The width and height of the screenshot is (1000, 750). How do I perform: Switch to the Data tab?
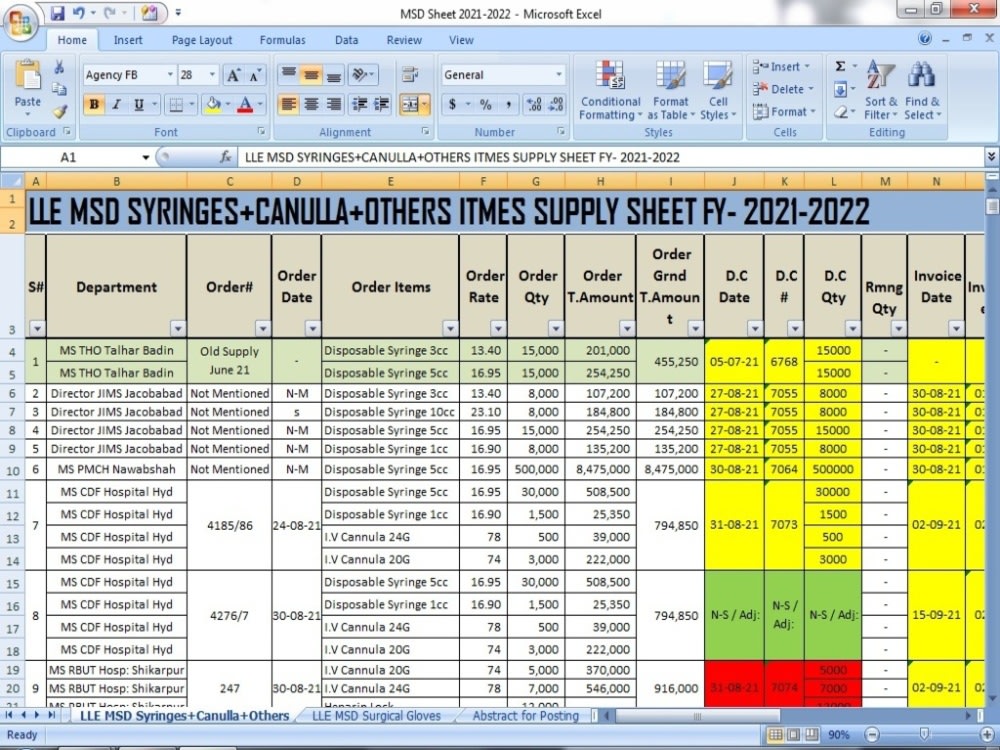click(346, 40)
